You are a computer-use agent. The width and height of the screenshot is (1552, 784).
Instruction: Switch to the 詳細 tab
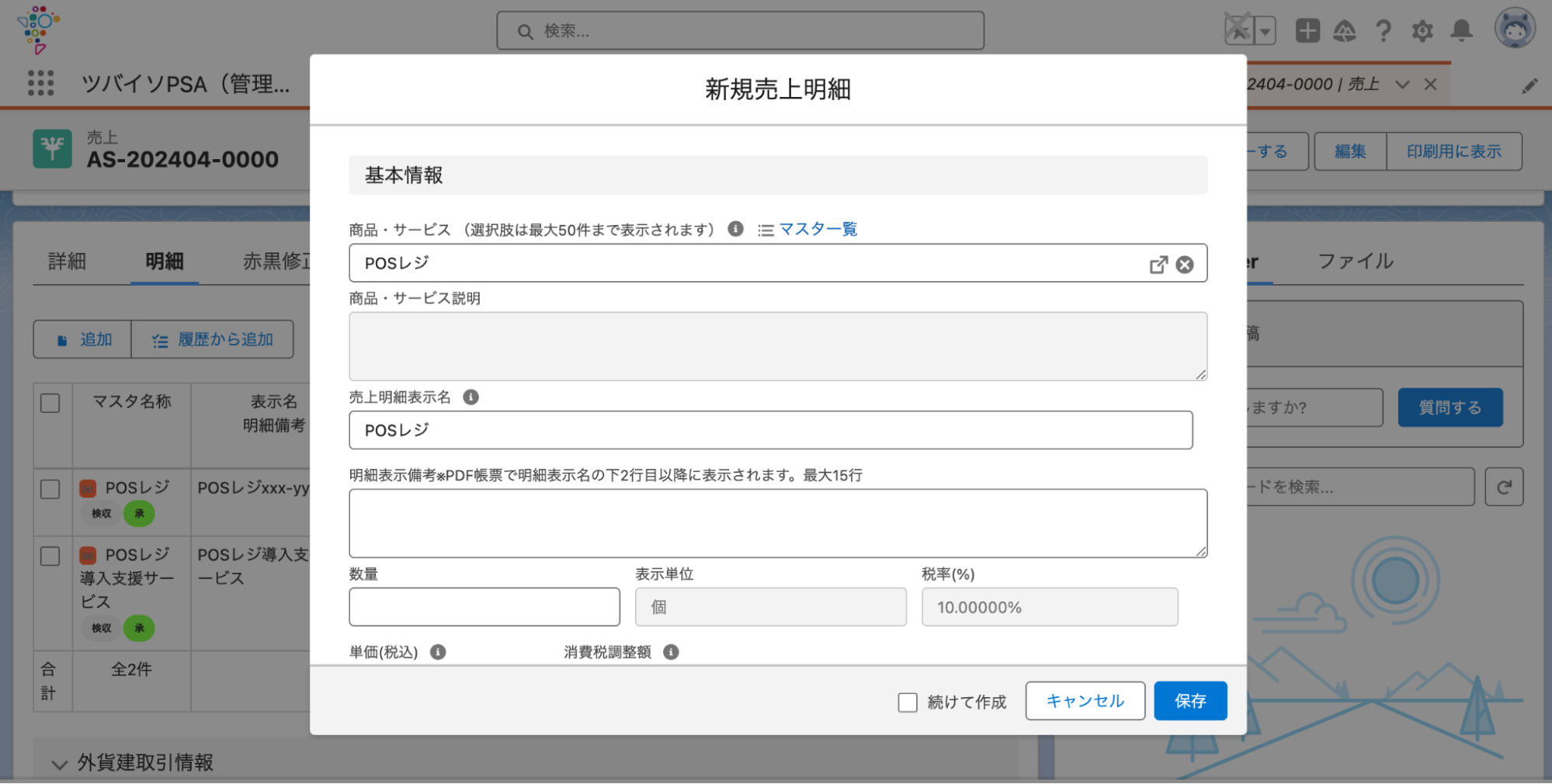[x=68, y=261]
